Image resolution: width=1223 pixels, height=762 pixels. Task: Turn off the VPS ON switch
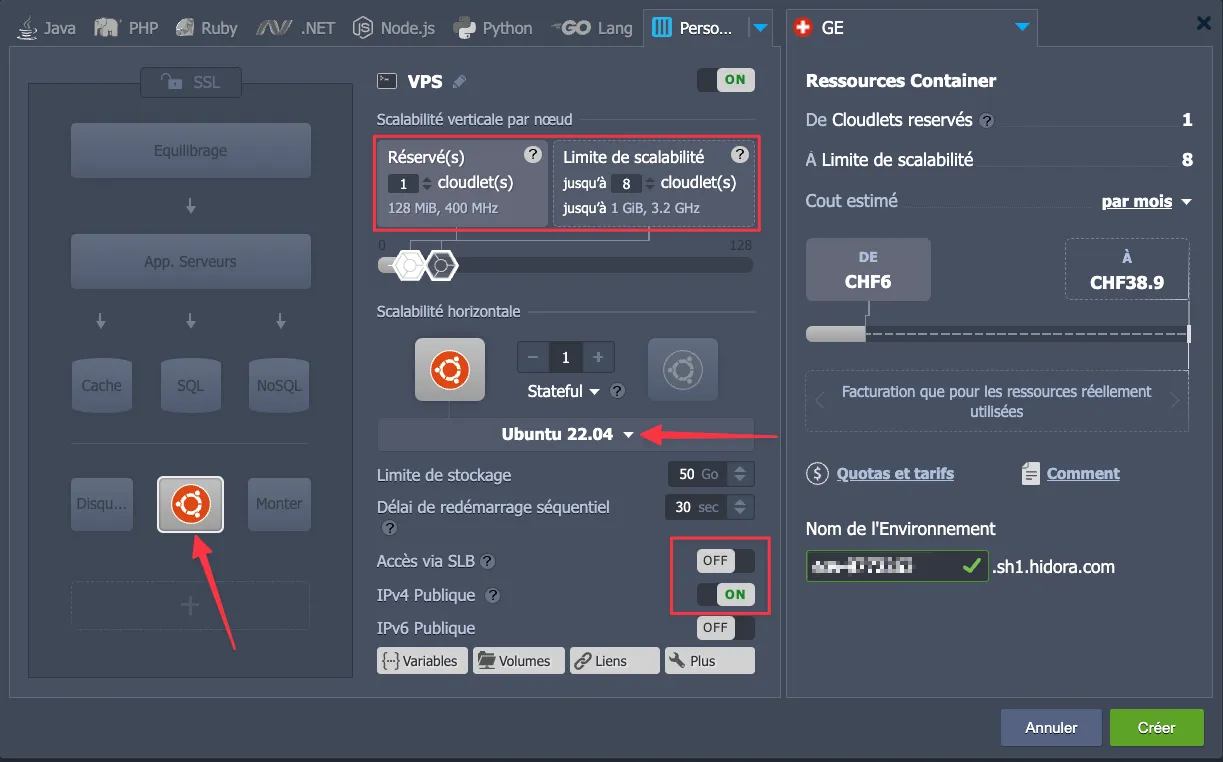(725, 80)
